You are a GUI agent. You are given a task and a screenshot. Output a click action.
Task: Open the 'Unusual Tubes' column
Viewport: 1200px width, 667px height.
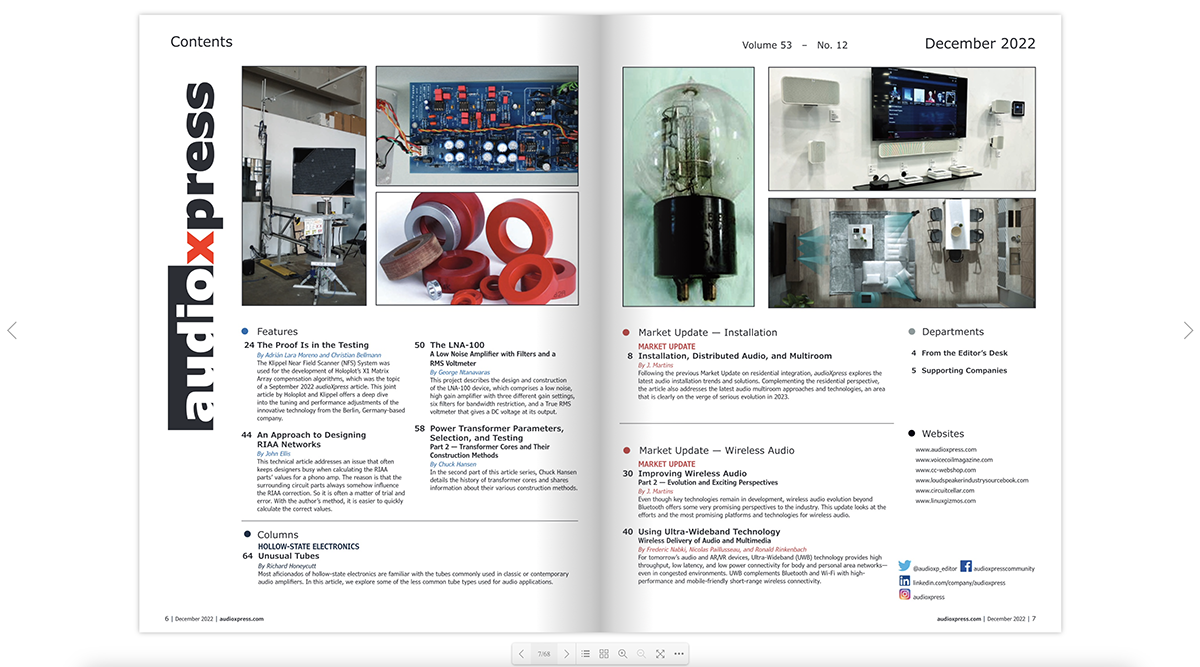click(288, 556)
